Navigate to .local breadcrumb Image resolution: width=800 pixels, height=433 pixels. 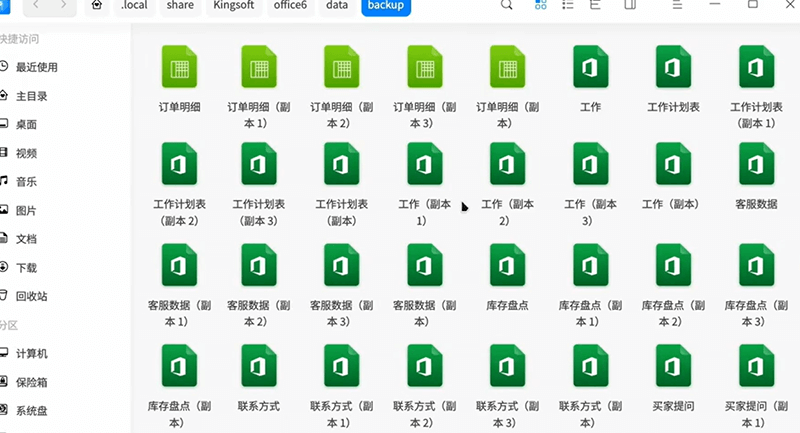click(135, 6)
